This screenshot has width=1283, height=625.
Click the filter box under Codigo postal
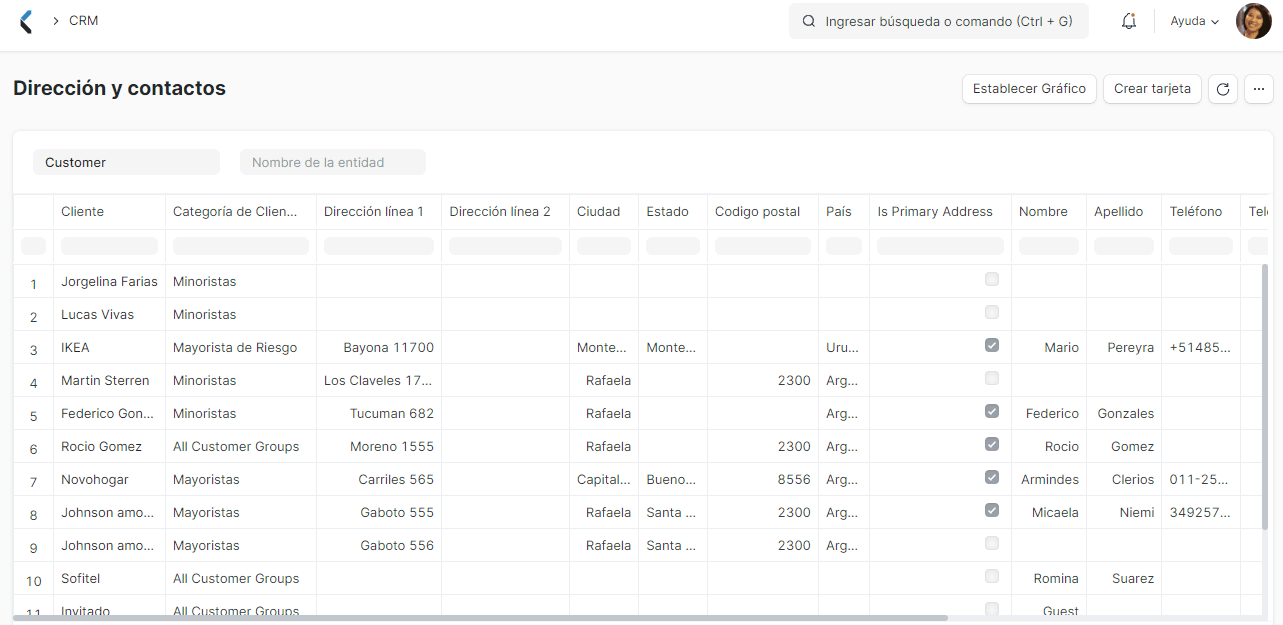coord(763,246)
